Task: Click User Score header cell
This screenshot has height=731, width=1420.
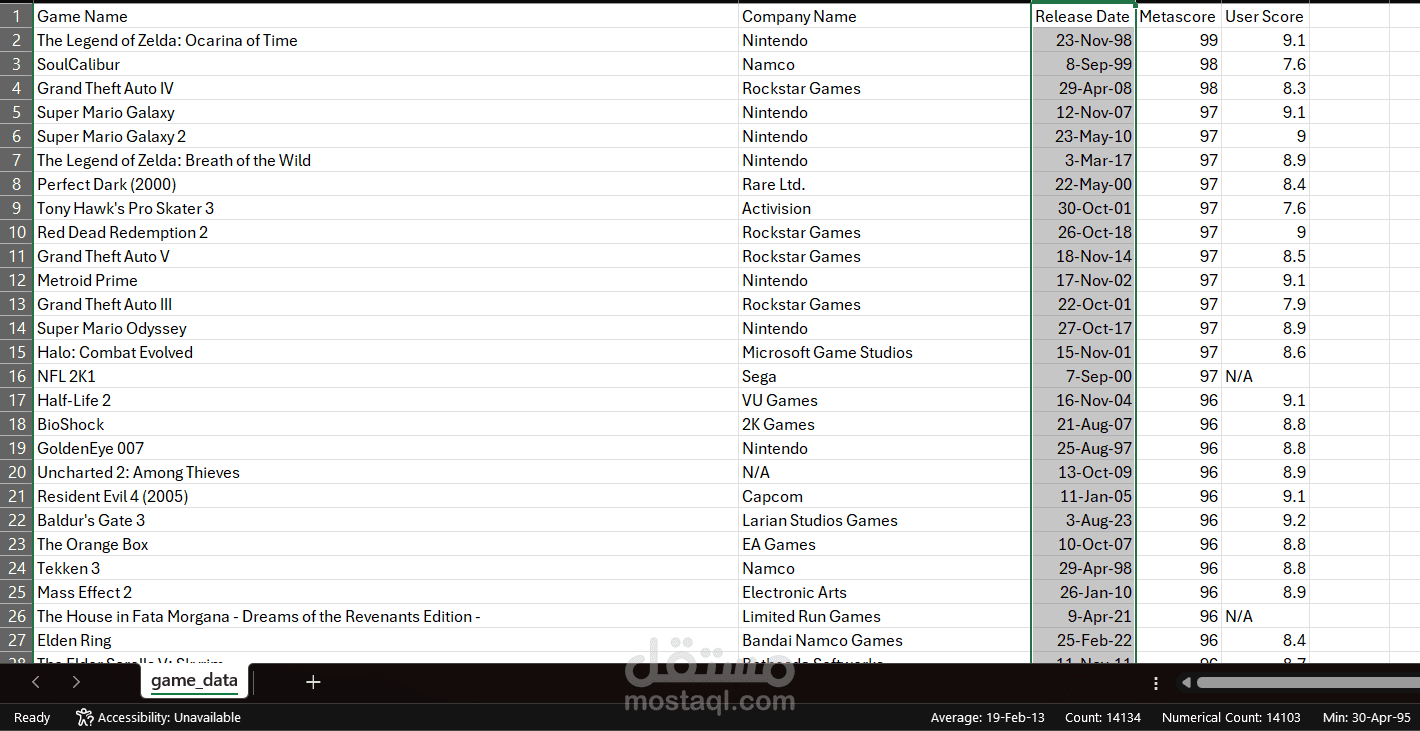Action: point(1265,16)
